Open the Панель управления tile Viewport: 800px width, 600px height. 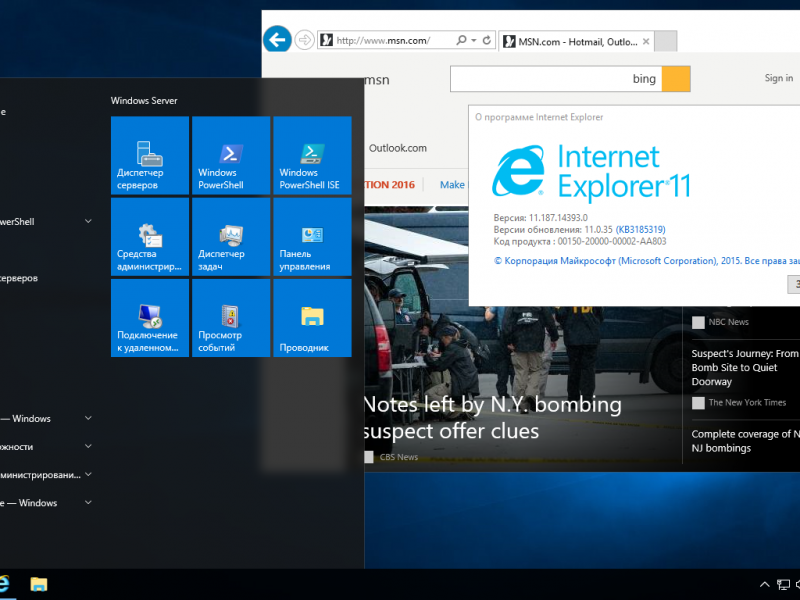click(x=312, y=237)
